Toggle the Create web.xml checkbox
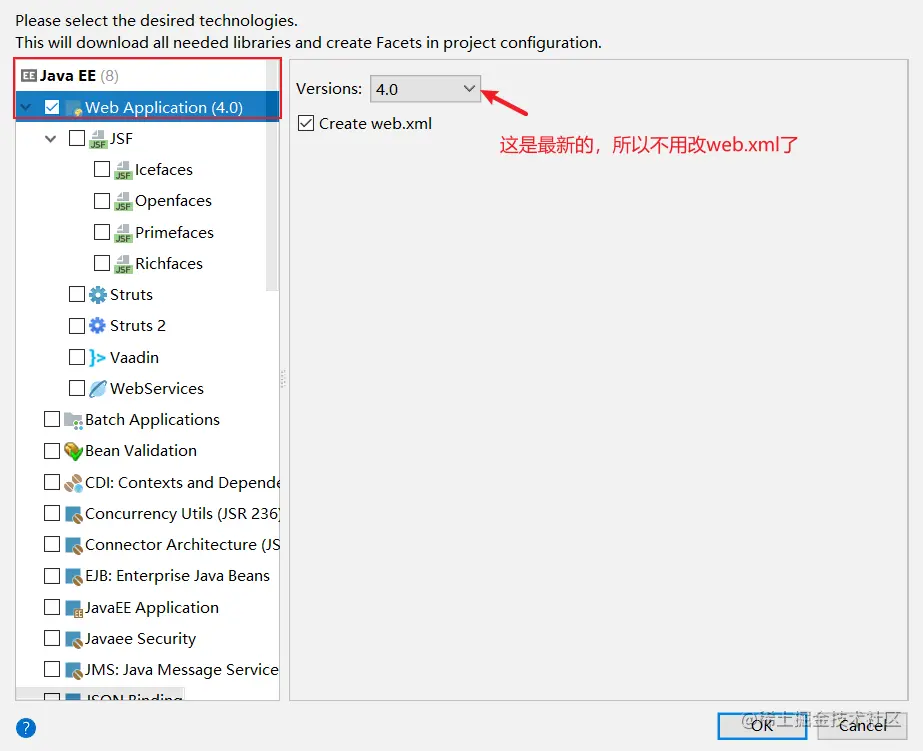923x751 pixels. [306, 123]
